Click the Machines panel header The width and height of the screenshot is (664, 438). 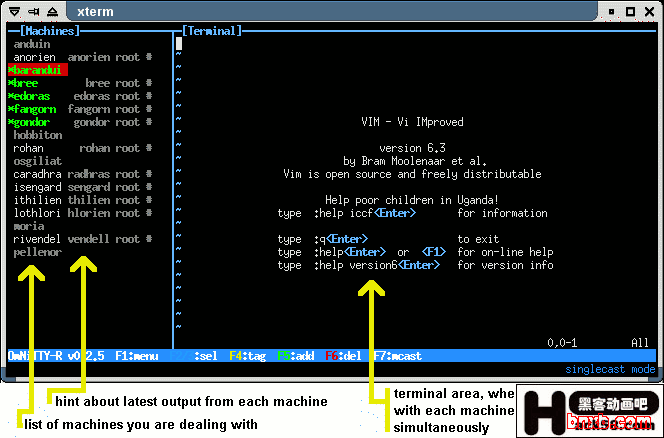[47, 31]
